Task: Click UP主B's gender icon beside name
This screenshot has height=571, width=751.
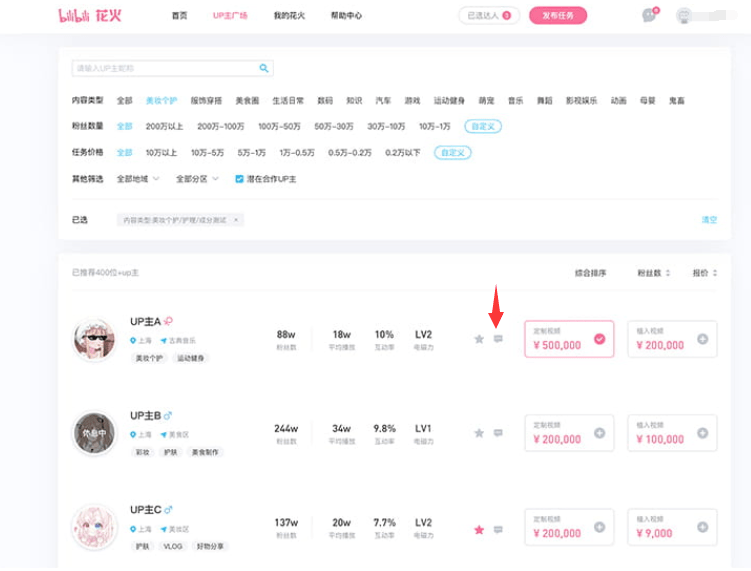Action: (x=168, y=415)
